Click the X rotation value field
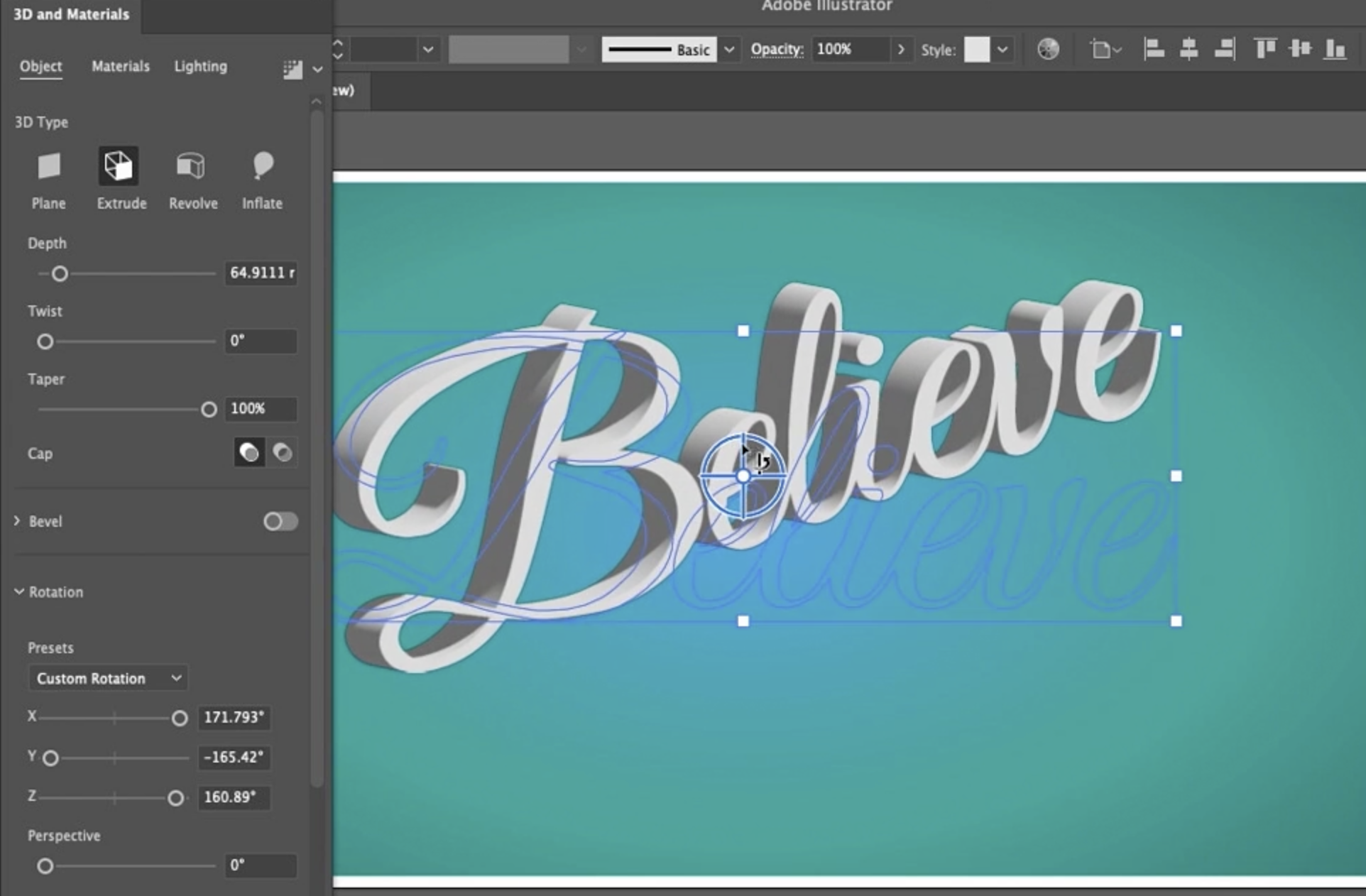Image resolution: width=1366 pixels, height=896 pixels. [234, 717]
